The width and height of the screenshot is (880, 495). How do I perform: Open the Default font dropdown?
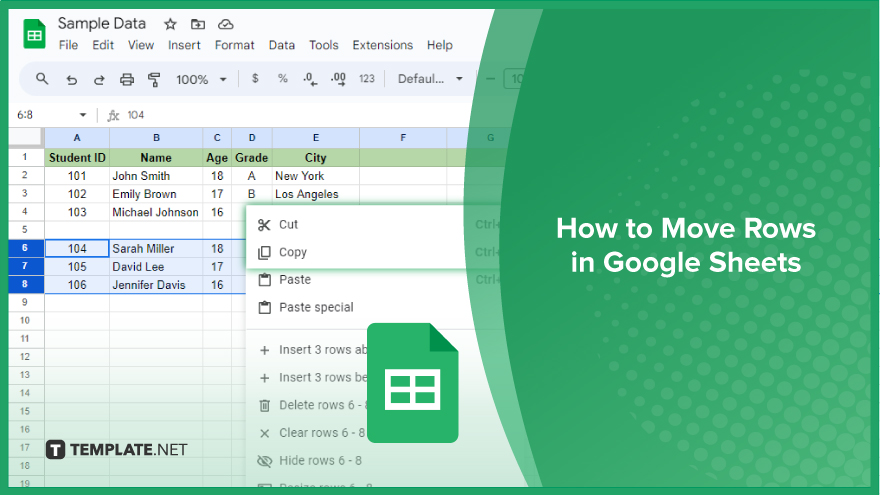click(x=430, y=79)
